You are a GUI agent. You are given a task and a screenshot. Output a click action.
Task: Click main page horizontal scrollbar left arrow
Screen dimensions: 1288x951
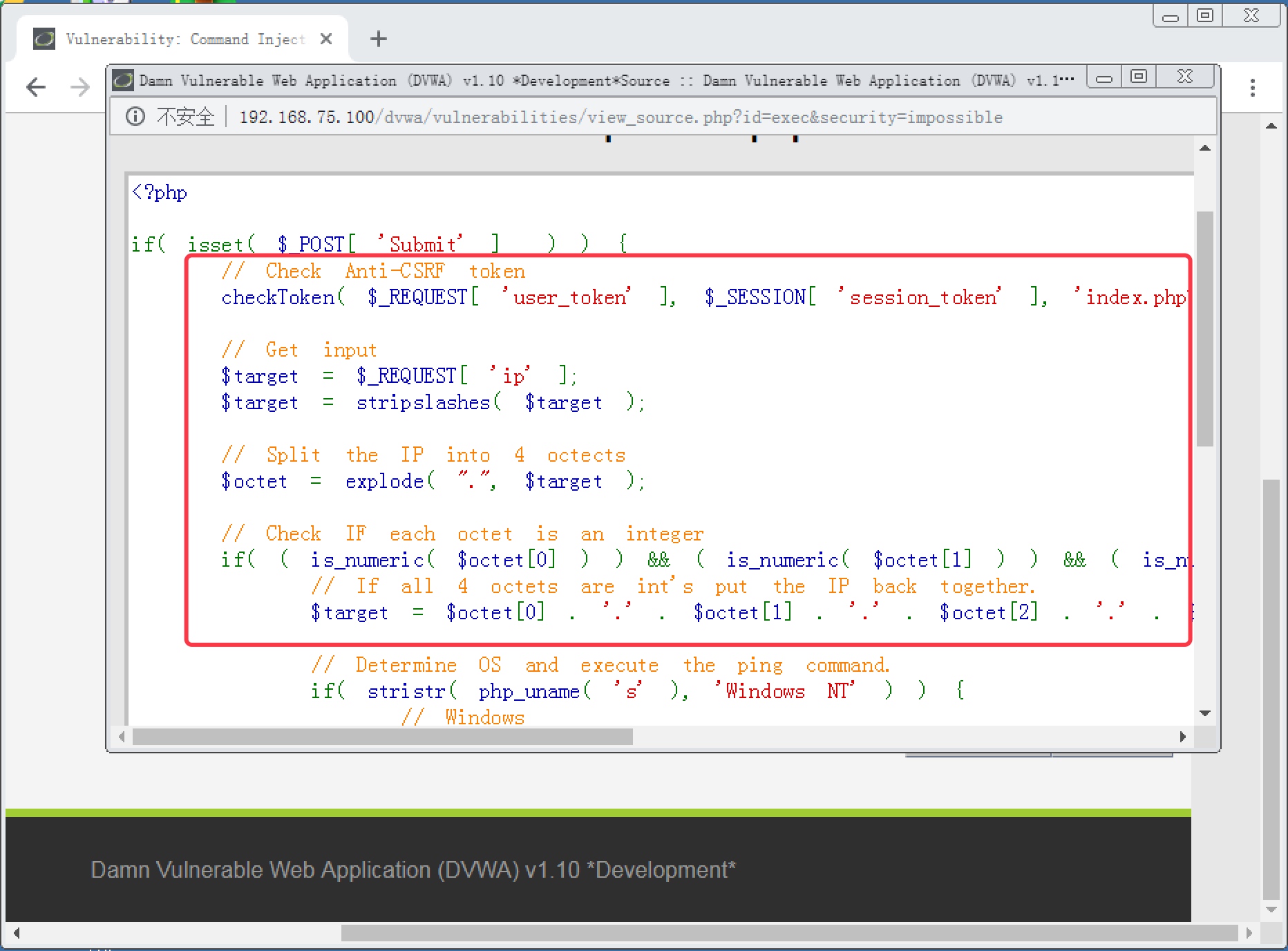pos(15,933)
